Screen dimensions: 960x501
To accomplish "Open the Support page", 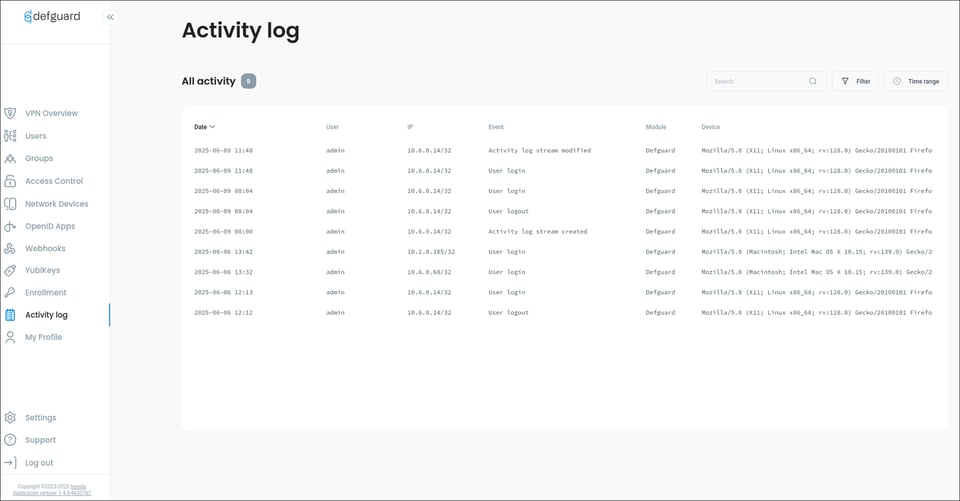I will (x=40, y=440).
